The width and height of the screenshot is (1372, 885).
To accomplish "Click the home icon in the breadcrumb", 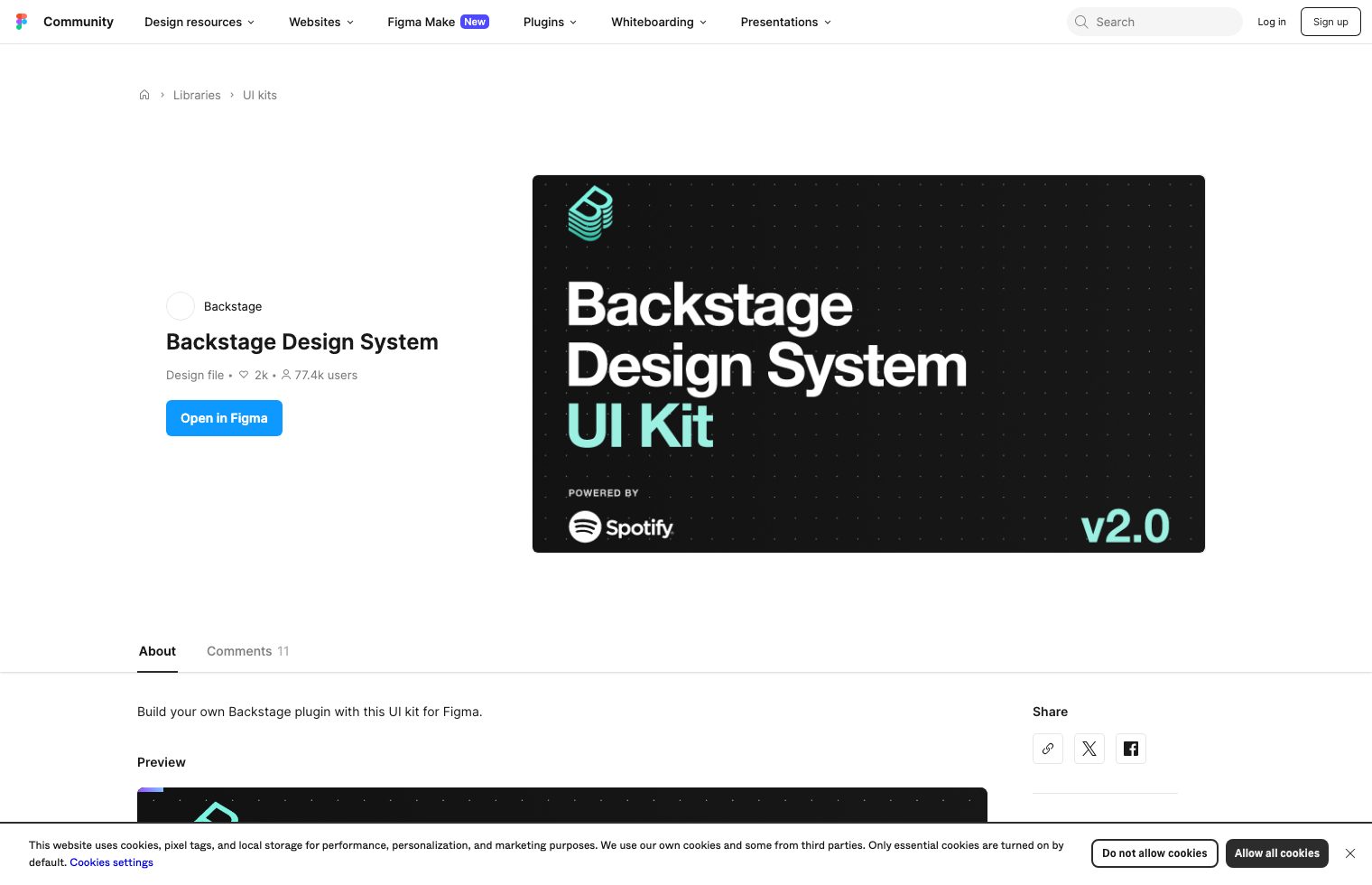I will (144, 95).
